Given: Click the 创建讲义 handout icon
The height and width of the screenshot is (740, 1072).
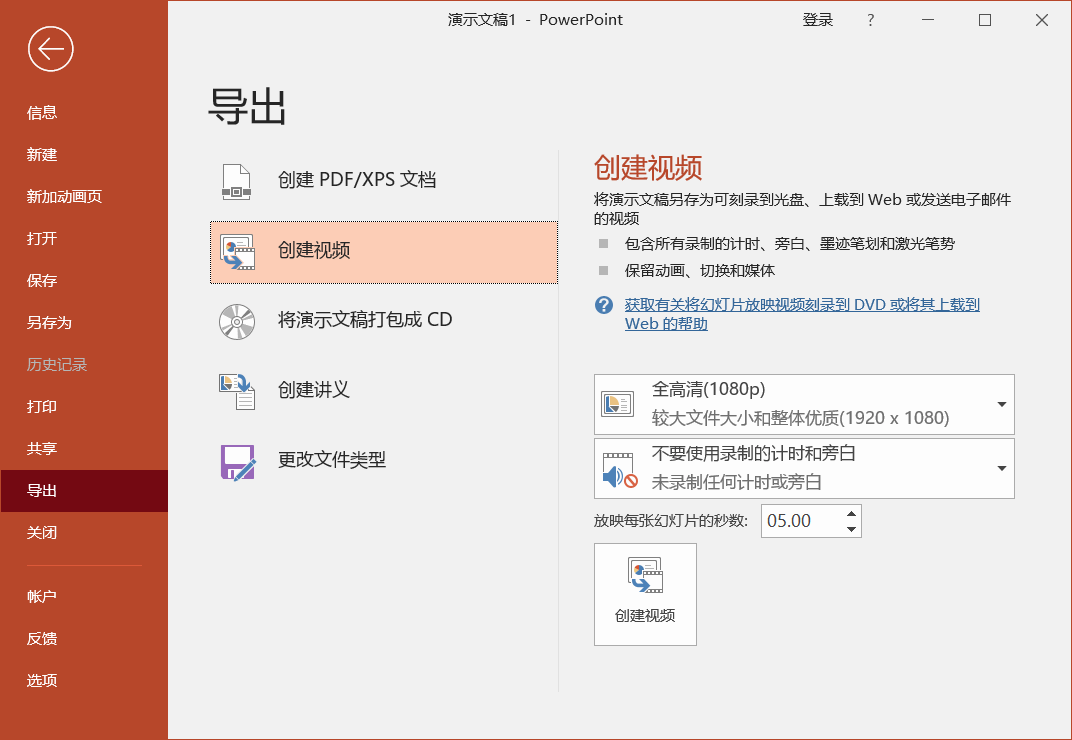Looking at the screenshot, I should (x=237, y=391).
